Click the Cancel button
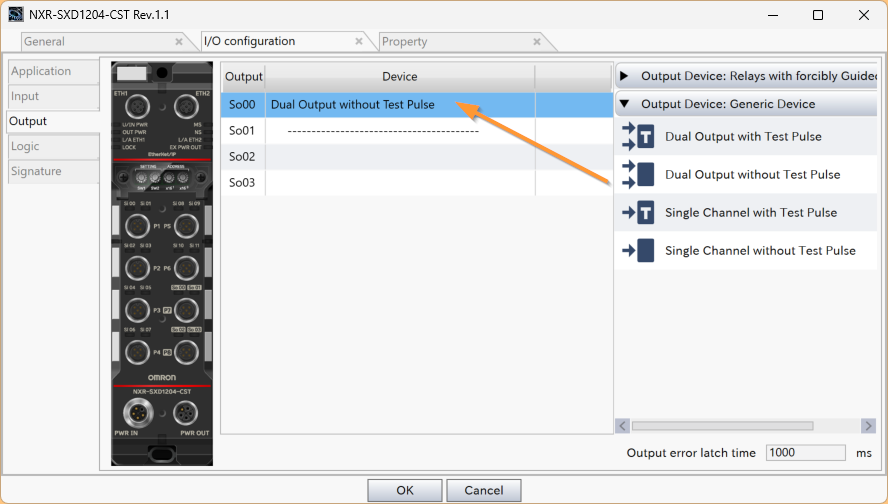This screenshot has height=504, width=888. point(484,490)
